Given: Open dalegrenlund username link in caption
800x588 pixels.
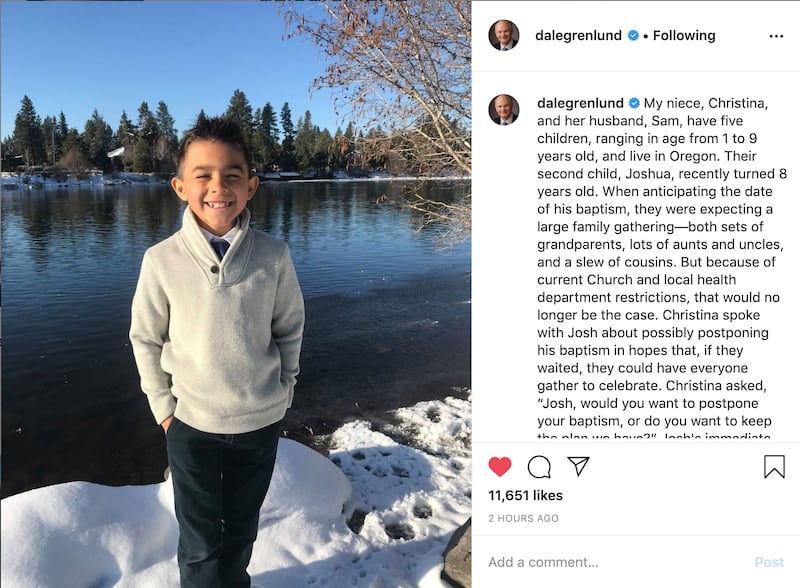Looking at the screenshot, I should pyautogui.click(x=580, y=103).
